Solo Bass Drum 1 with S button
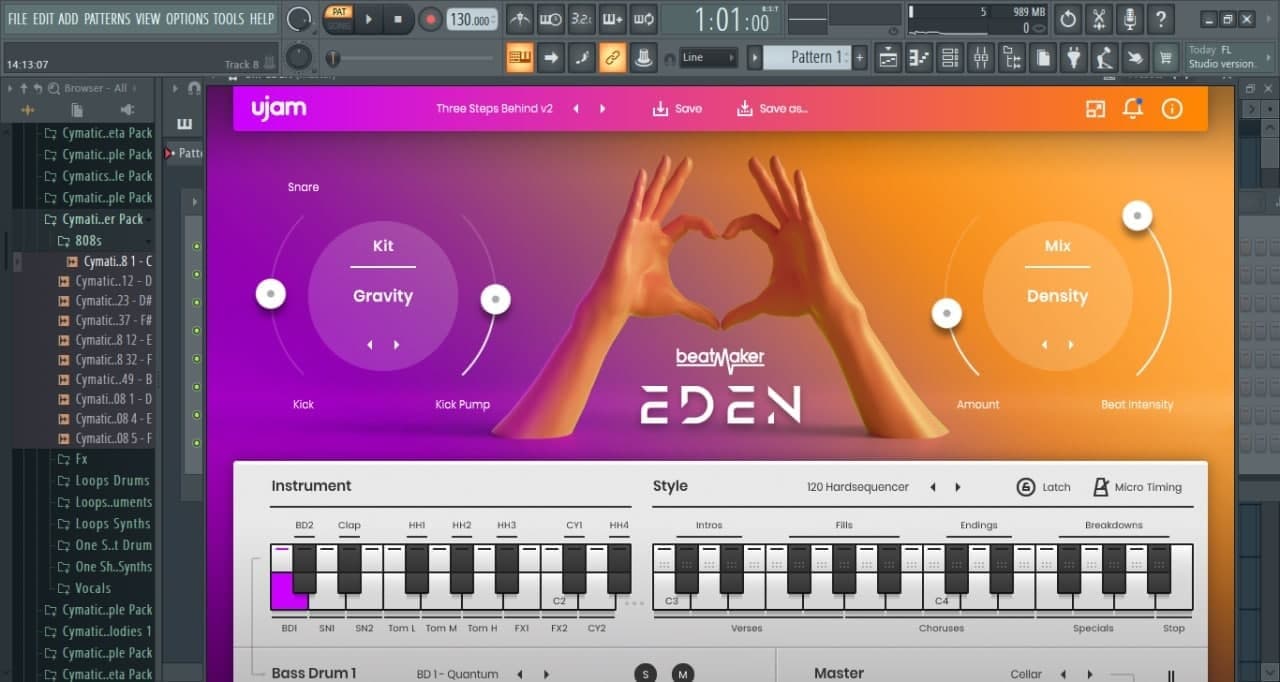 646,674
